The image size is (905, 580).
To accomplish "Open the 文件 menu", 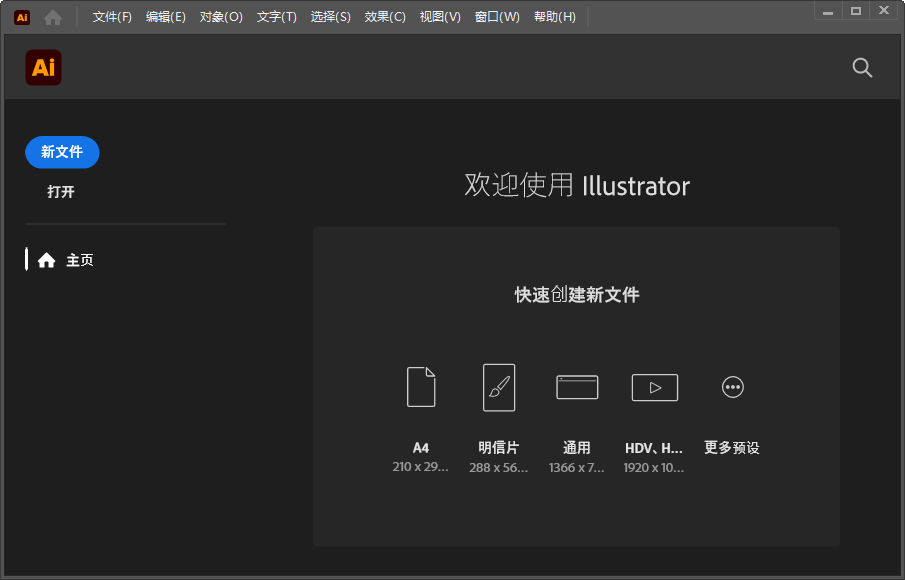I will click(x=110, y=16).
